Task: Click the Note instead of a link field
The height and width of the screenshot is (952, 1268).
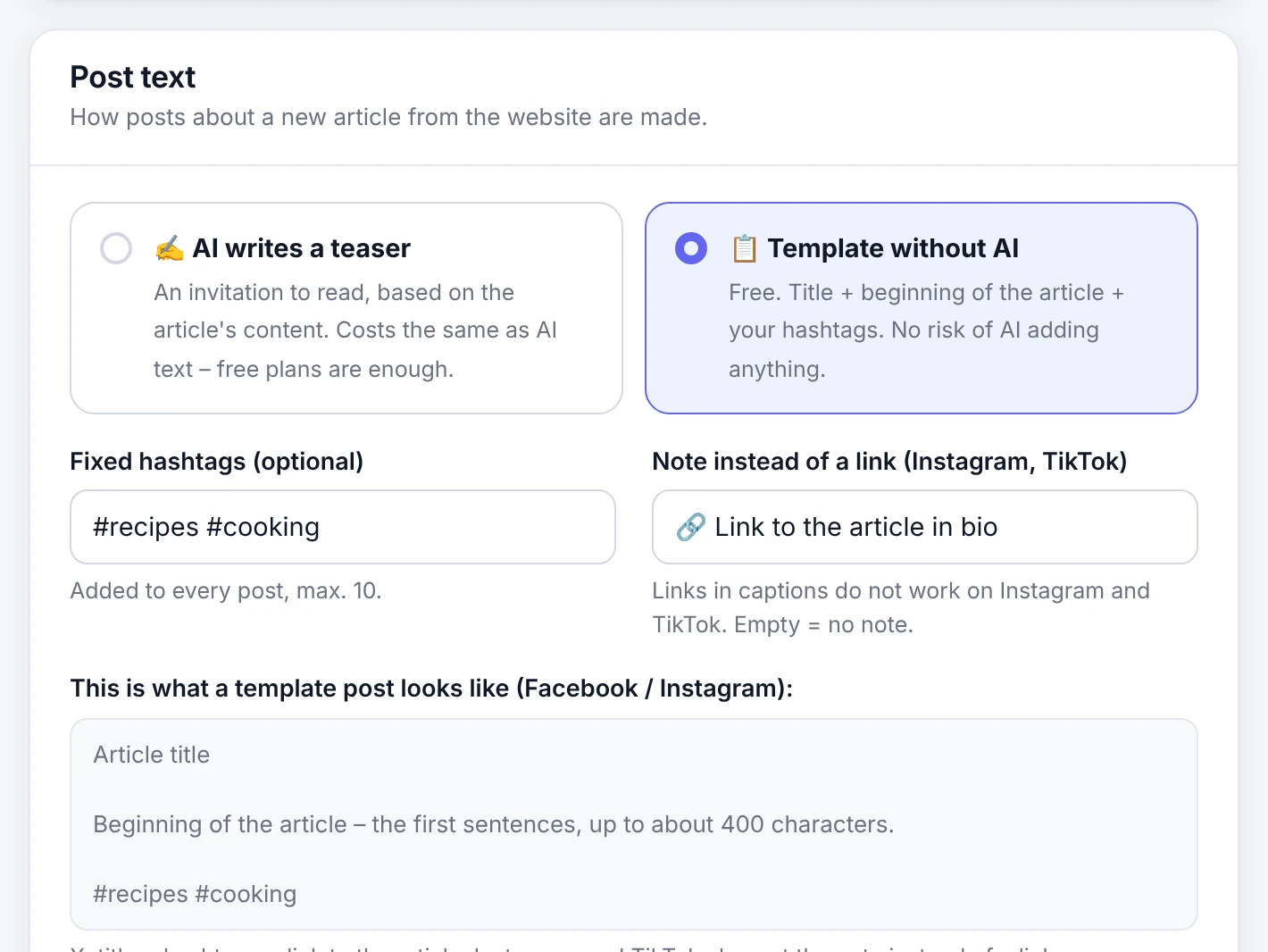Action: (x=925, y=527)
